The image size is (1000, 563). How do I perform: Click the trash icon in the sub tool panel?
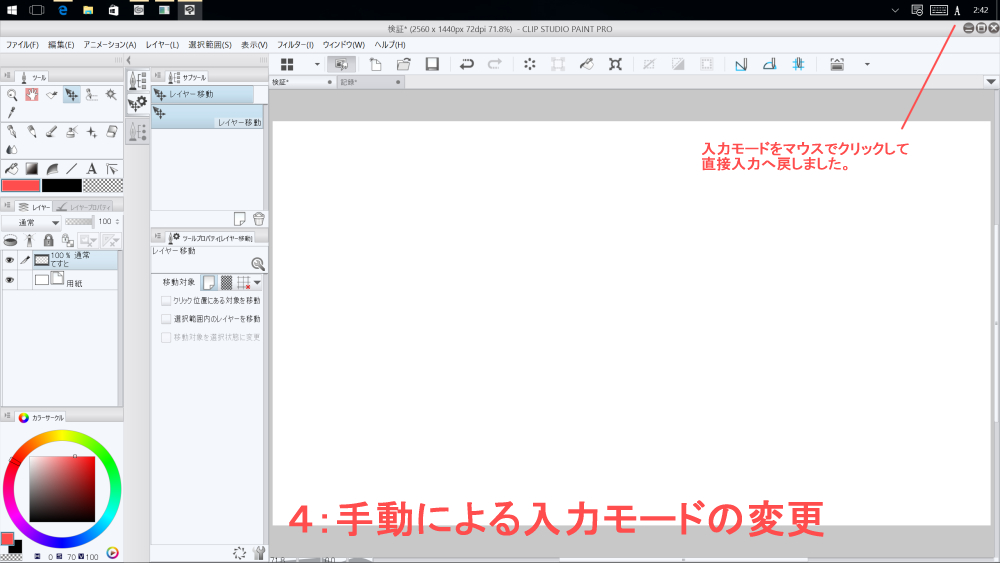point(258,218)
